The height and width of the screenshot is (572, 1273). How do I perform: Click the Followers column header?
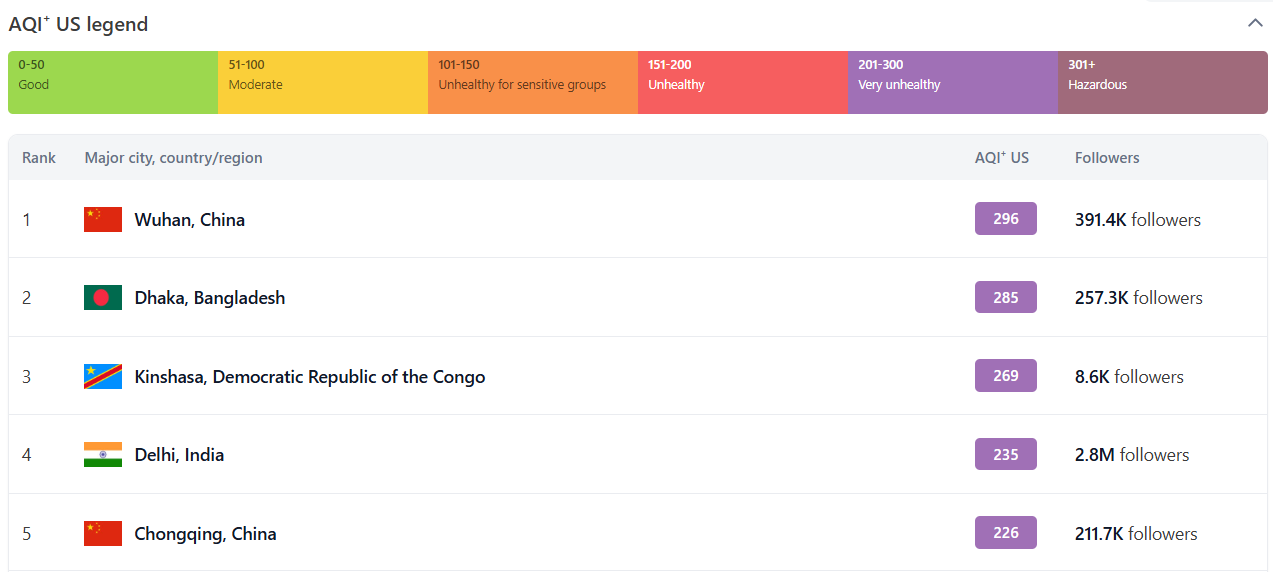1107,158
